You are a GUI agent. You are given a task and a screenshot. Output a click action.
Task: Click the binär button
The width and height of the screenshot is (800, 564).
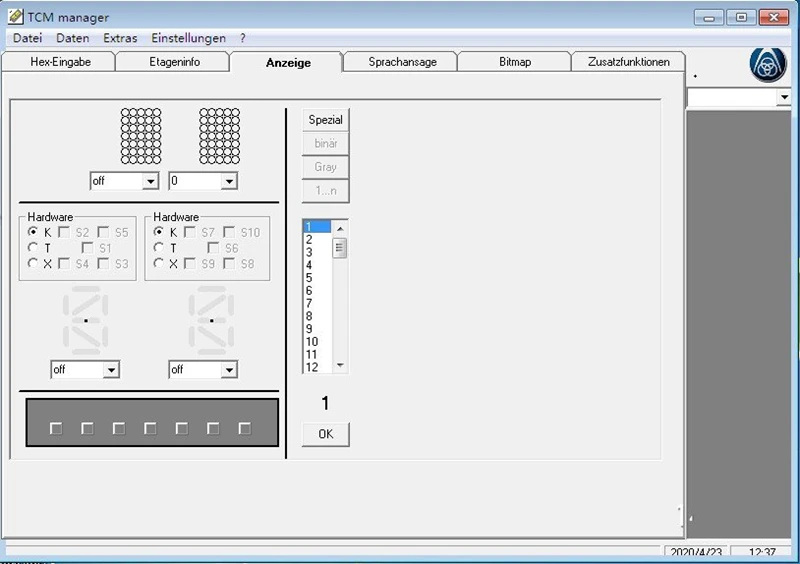coord(326,143)
